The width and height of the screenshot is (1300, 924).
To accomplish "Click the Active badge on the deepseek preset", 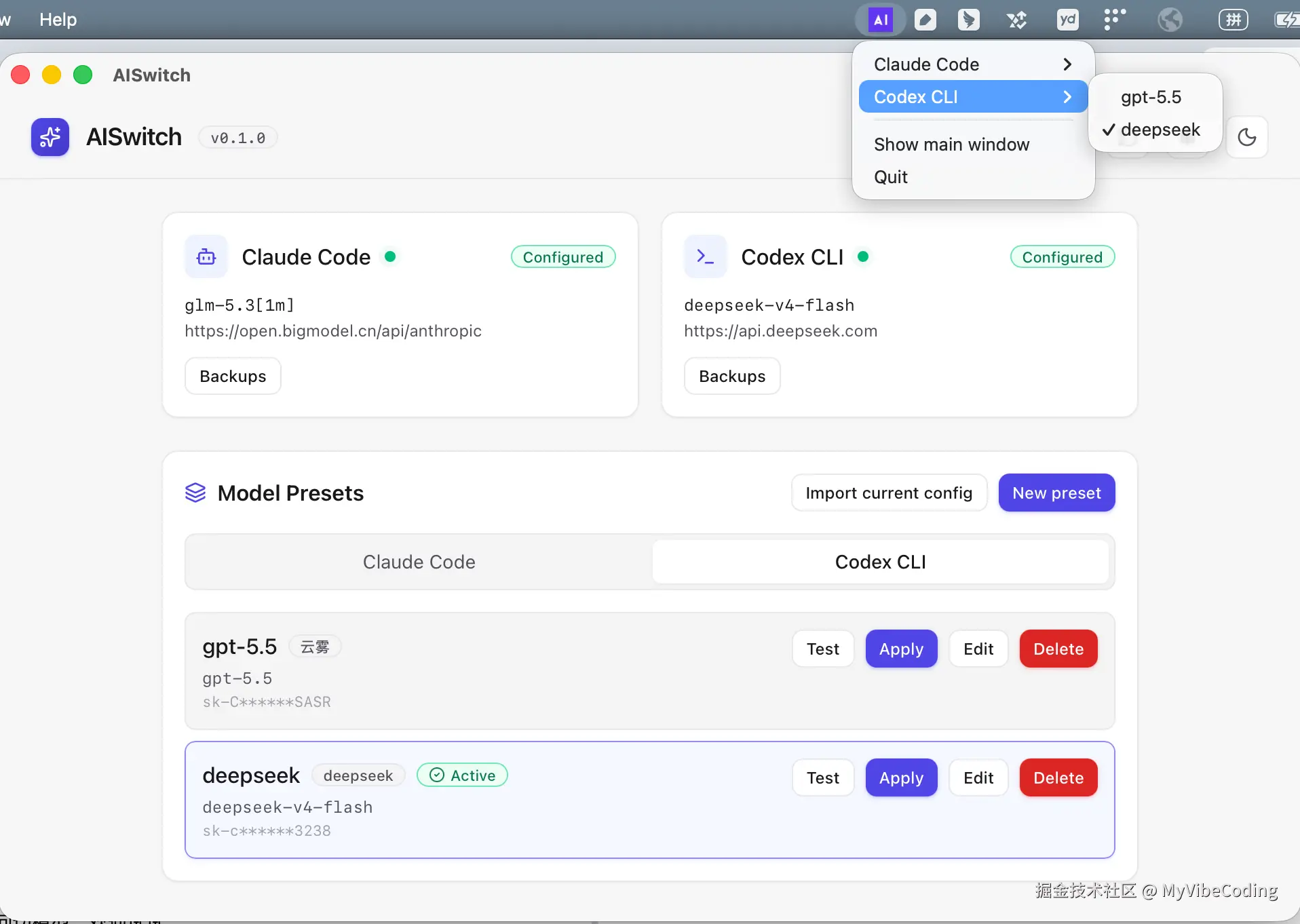I will (462, 775).
